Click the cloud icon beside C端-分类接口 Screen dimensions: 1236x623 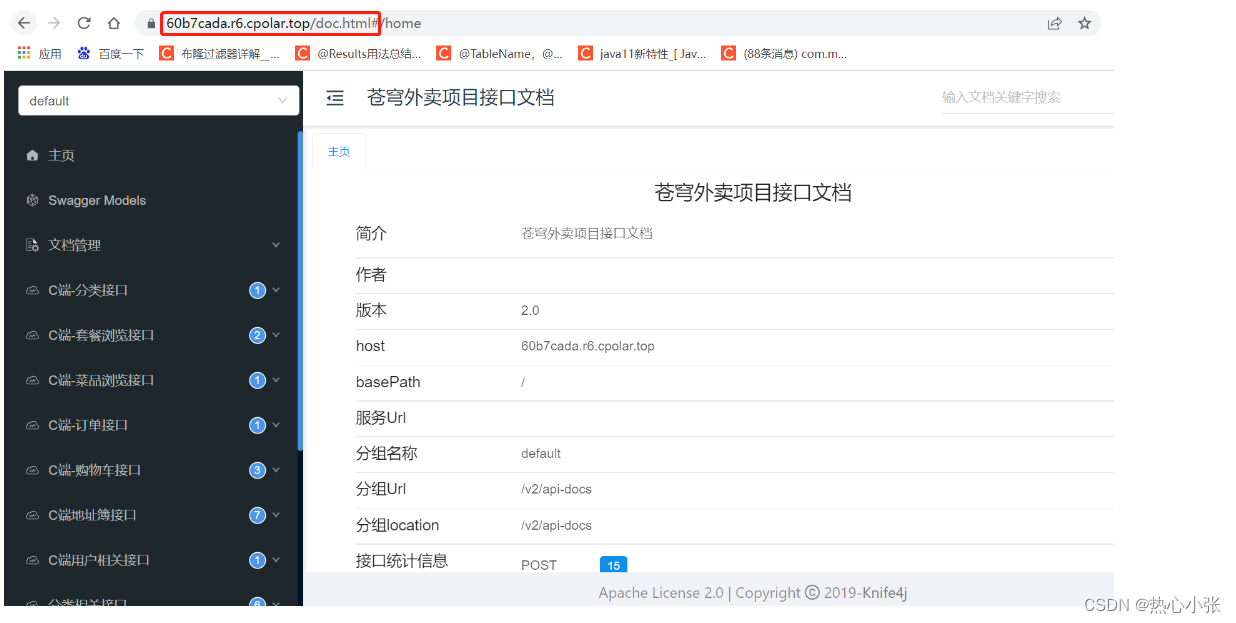pyautogui.click(x=32, y=290)
